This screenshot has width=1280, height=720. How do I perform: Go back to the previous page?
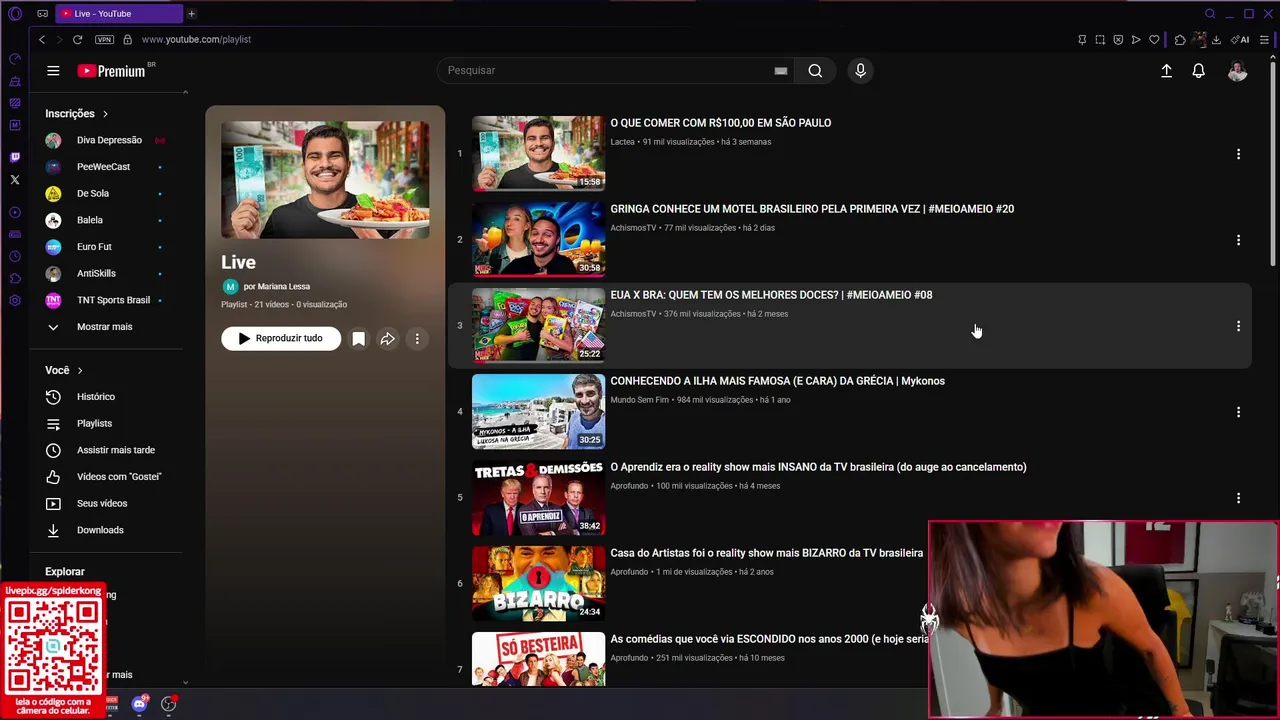pyautogui.click(x=42, y=39)
